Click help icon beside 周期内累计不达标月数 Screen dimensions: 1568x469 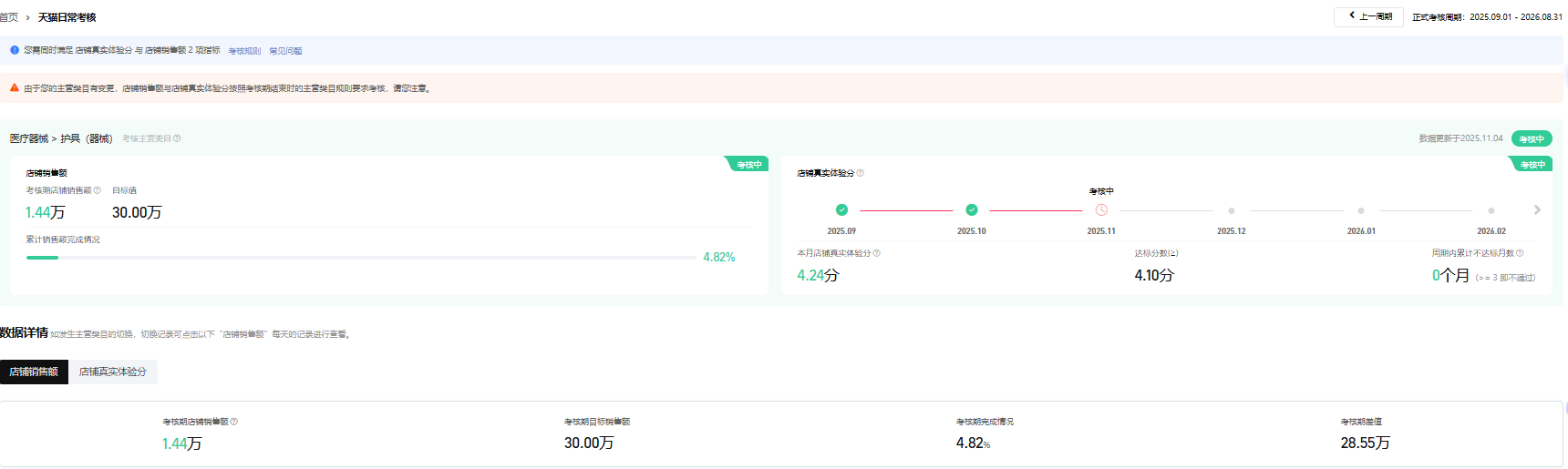point(1520,253)
